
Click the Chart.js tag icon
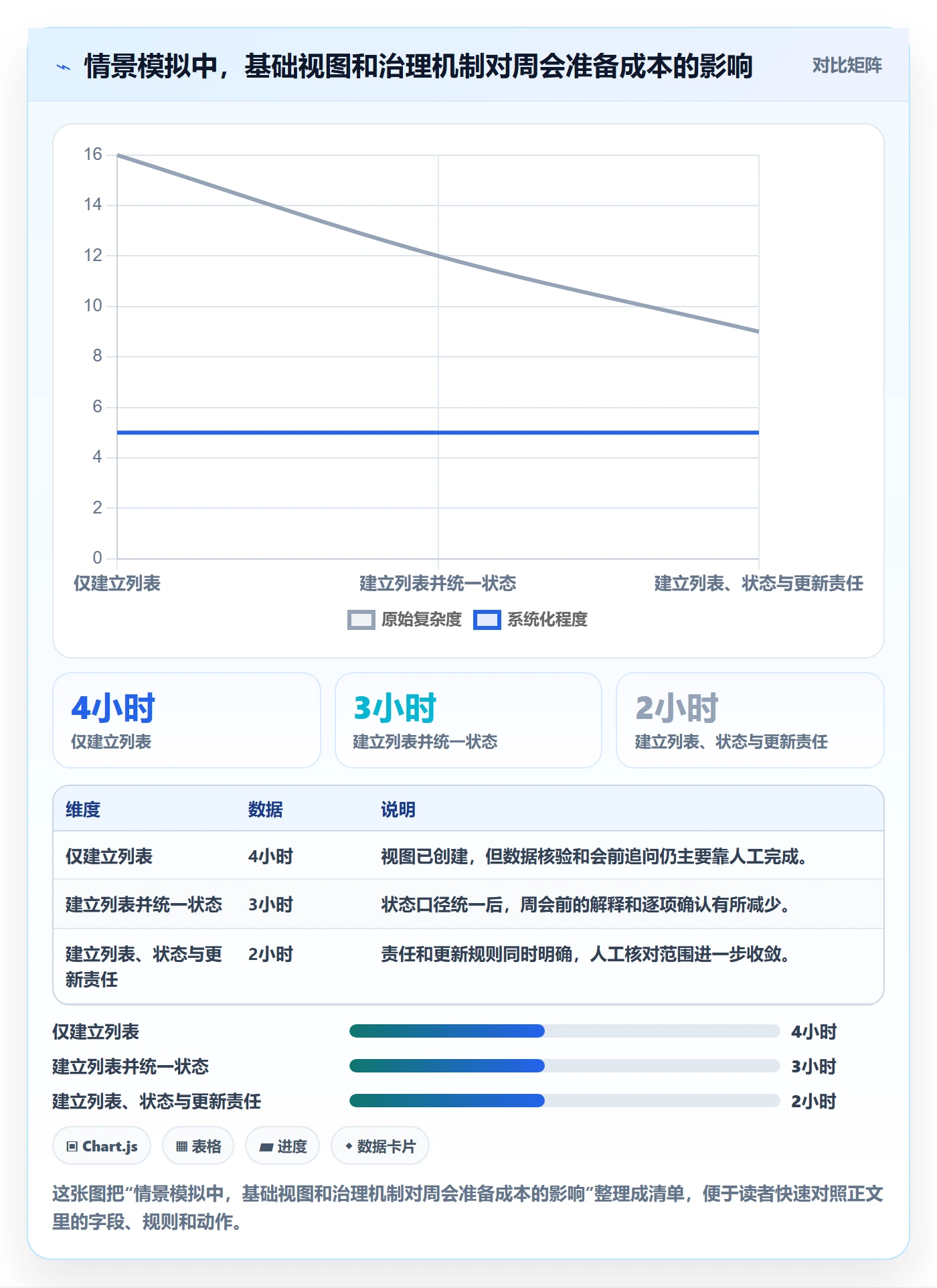click(72, 1146)
